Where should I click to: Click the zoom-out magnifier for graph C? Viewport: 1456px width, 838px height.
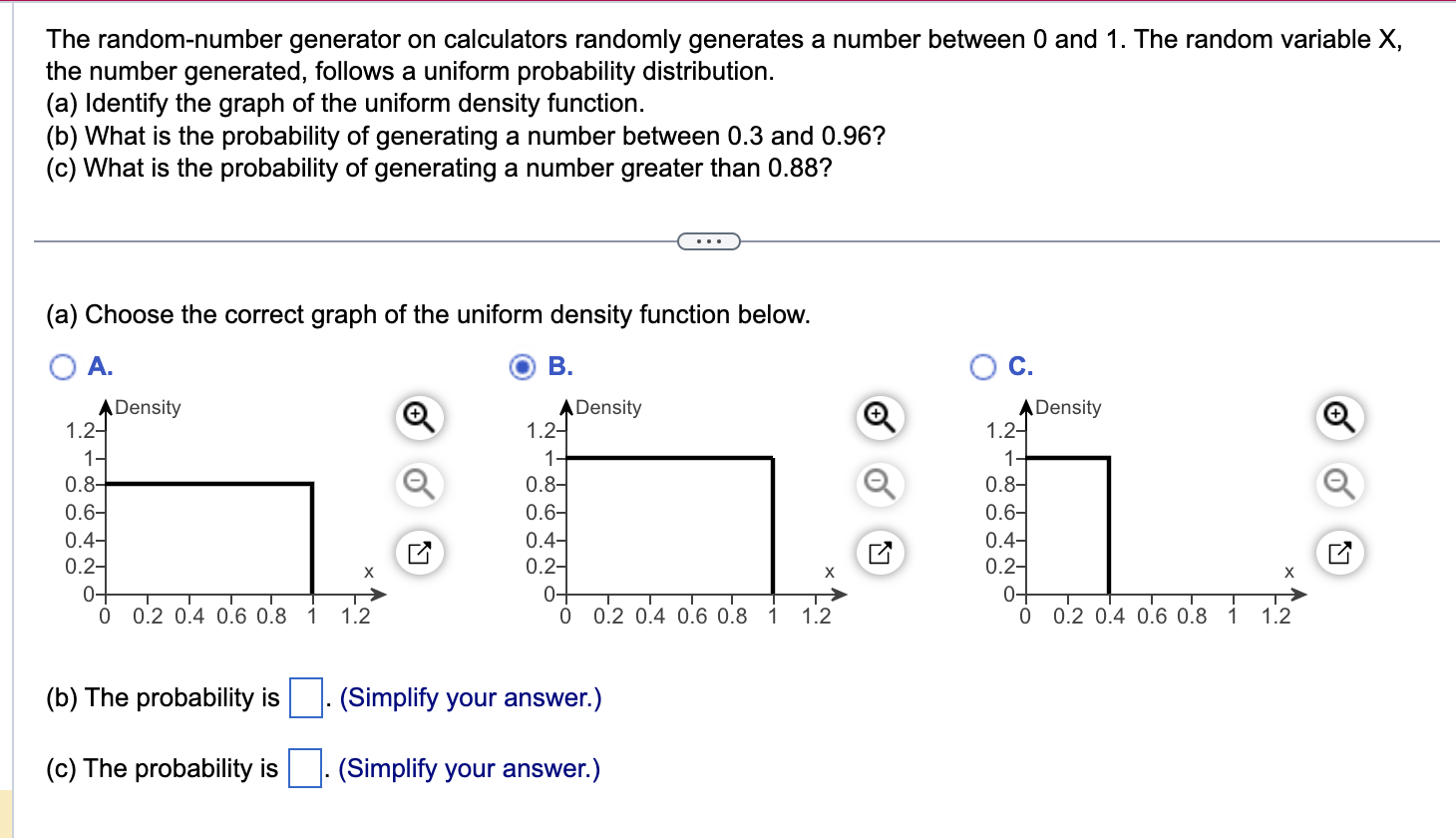coord(1338,485)
